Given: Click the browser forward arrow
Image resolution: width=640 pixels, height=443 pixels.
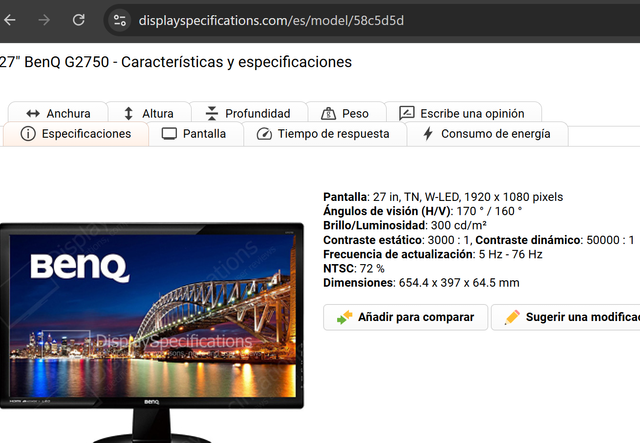Looking at the screenshot, I should click(x=44, y=20).
